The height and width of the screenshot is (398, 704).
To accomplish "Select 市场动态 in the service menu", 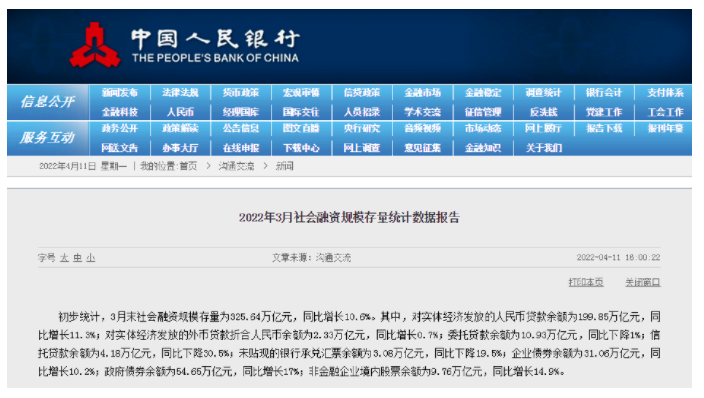I will point(483,128).
